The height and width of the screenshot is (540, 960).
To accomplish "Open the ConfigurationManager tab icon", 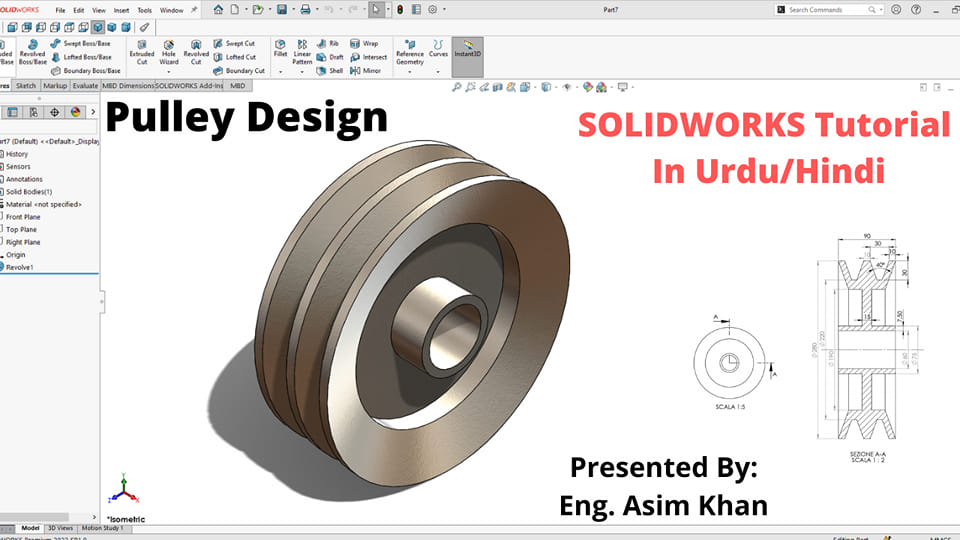I will point(34,112).
